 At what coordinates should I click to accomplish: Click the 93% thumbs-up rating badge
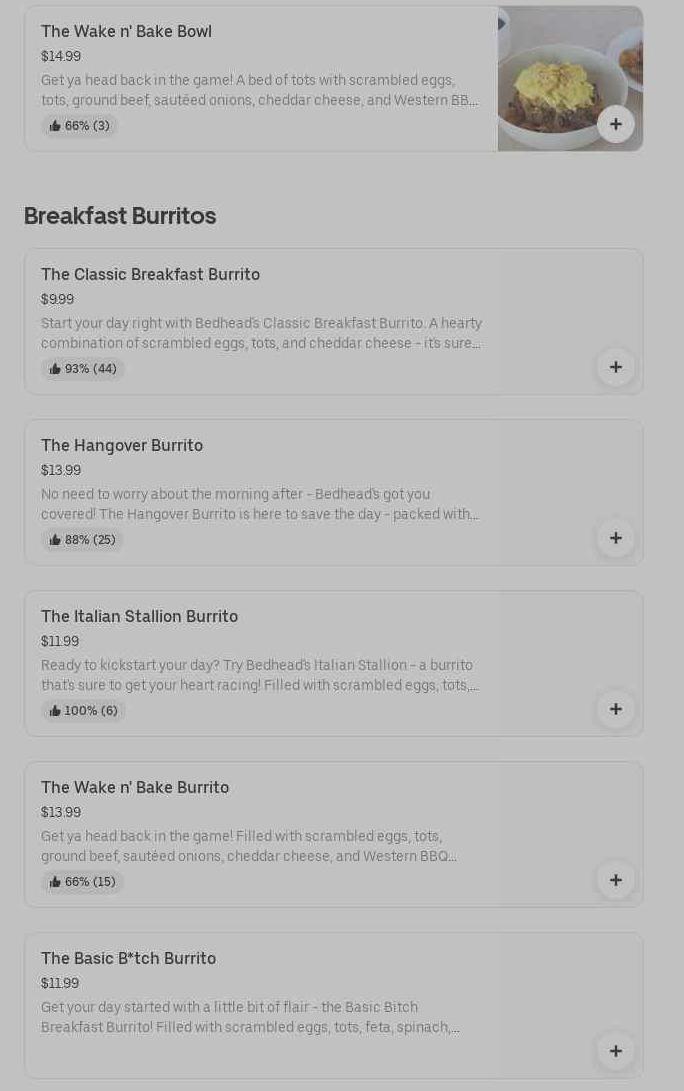pyautogui.click(x=83, y=369)
